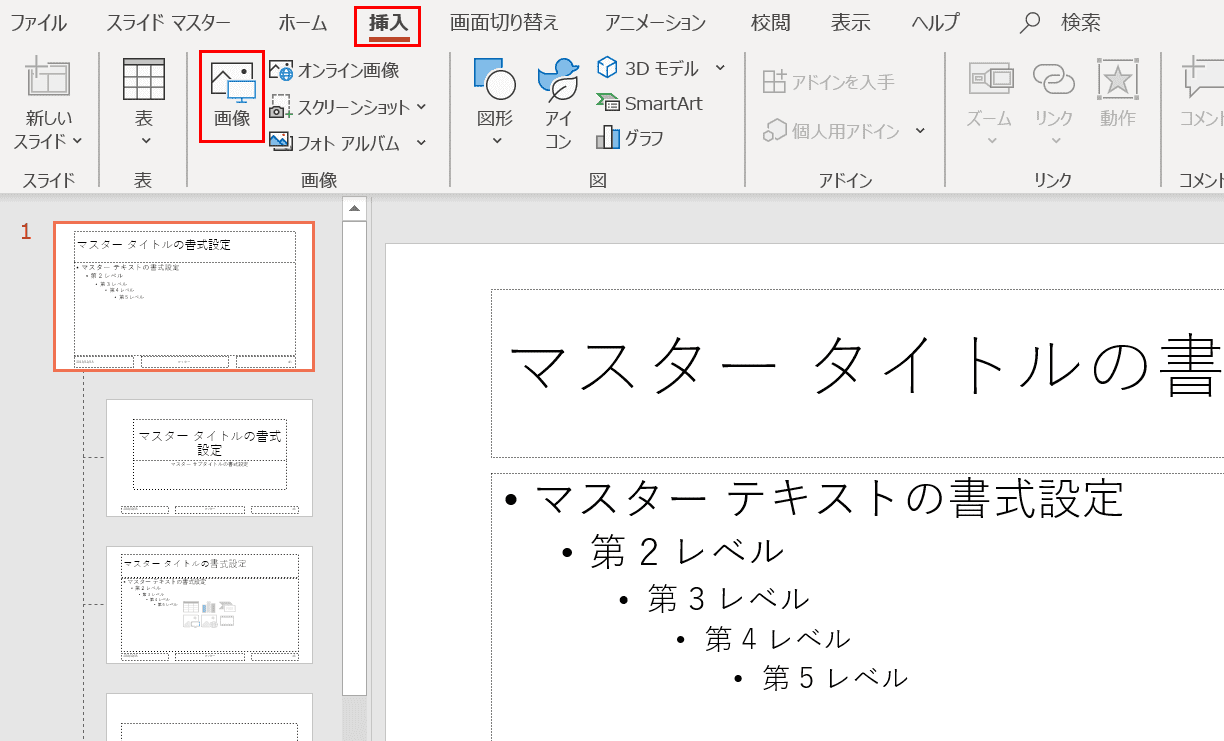1224x741 pixels.
Task: Click the thumbnail pane scroll up arrow
Action: click(354, 209)
